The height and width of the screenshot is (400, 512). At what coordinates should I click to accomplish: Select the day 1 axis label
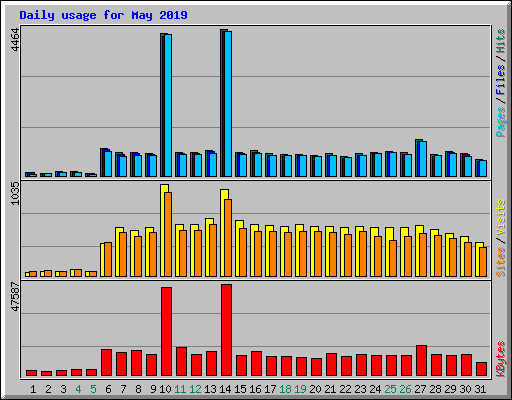[33, 389]
